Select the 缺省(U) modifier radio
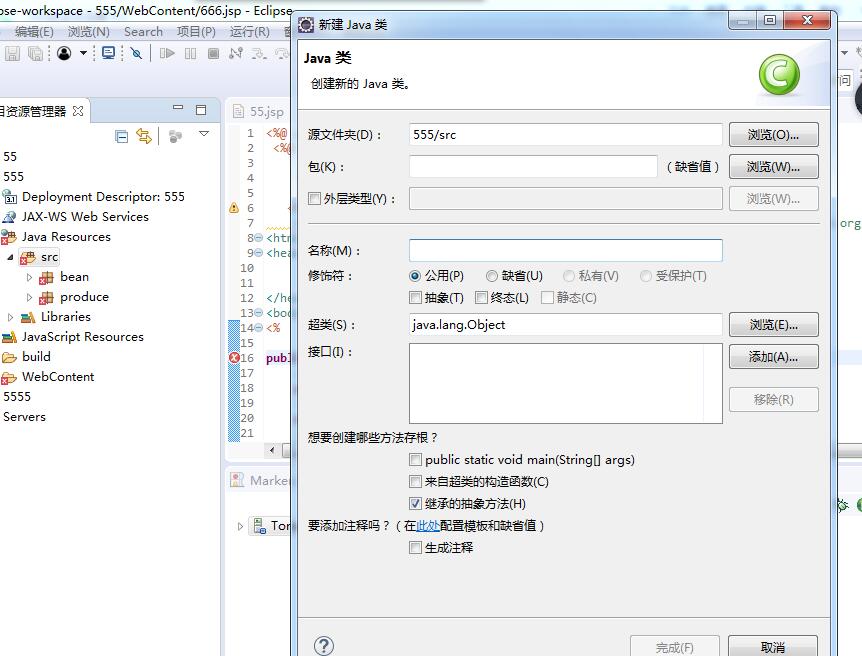 pyautogui.click(x=491, y=276)
